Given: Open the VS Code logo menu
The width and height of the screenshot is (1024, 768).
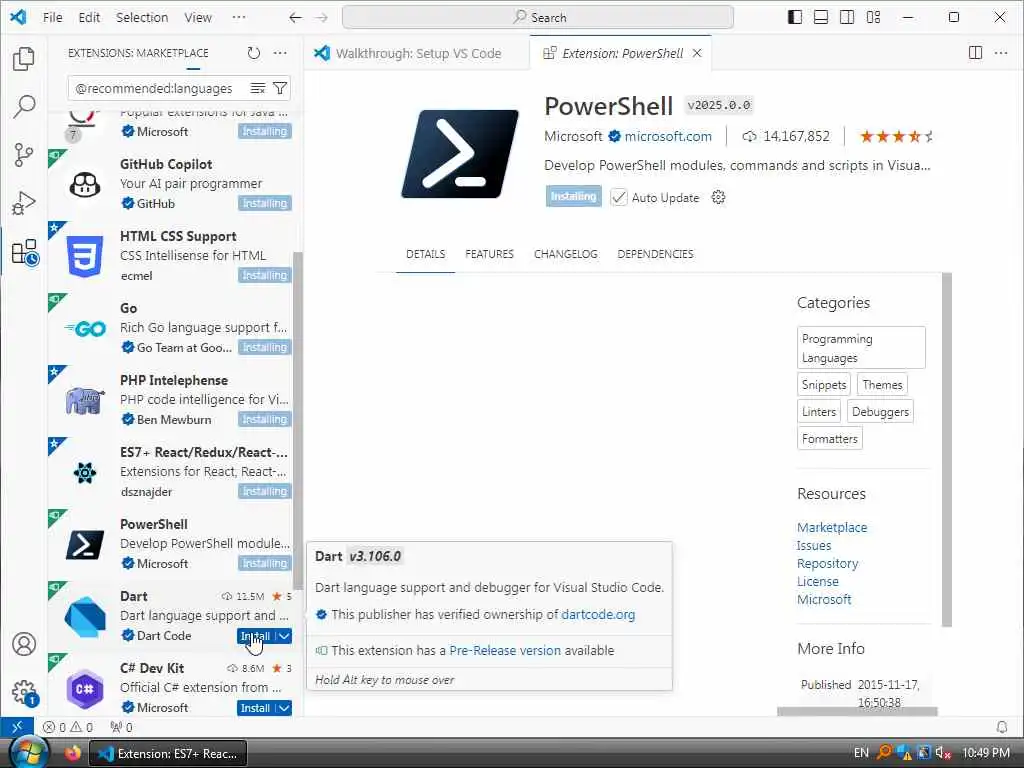Looking at the screenshot, I should pos(18,17).
